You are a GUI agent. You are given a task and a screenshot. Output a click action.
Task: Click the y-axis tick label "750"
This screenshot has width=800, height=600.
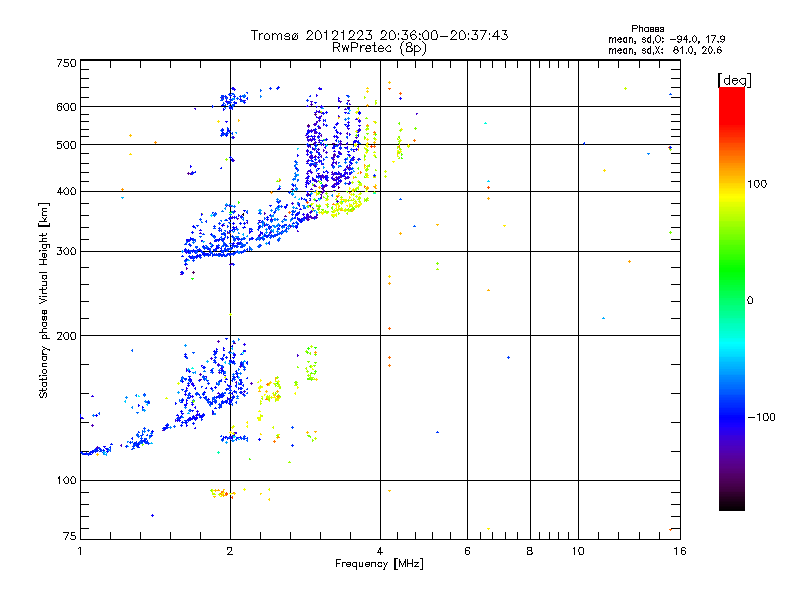tap(67, 63)
